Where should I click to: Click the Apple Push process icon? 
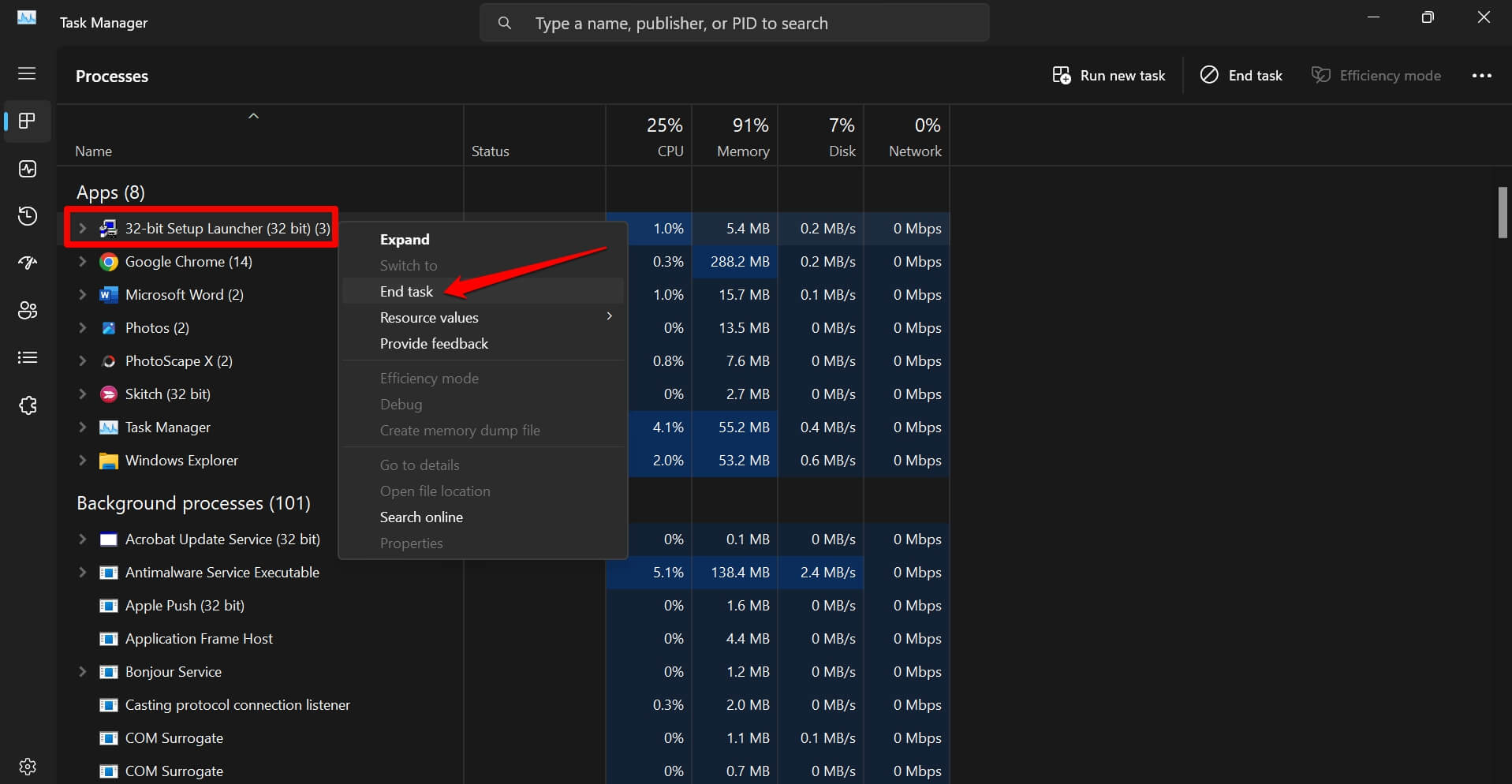point(109,606)
